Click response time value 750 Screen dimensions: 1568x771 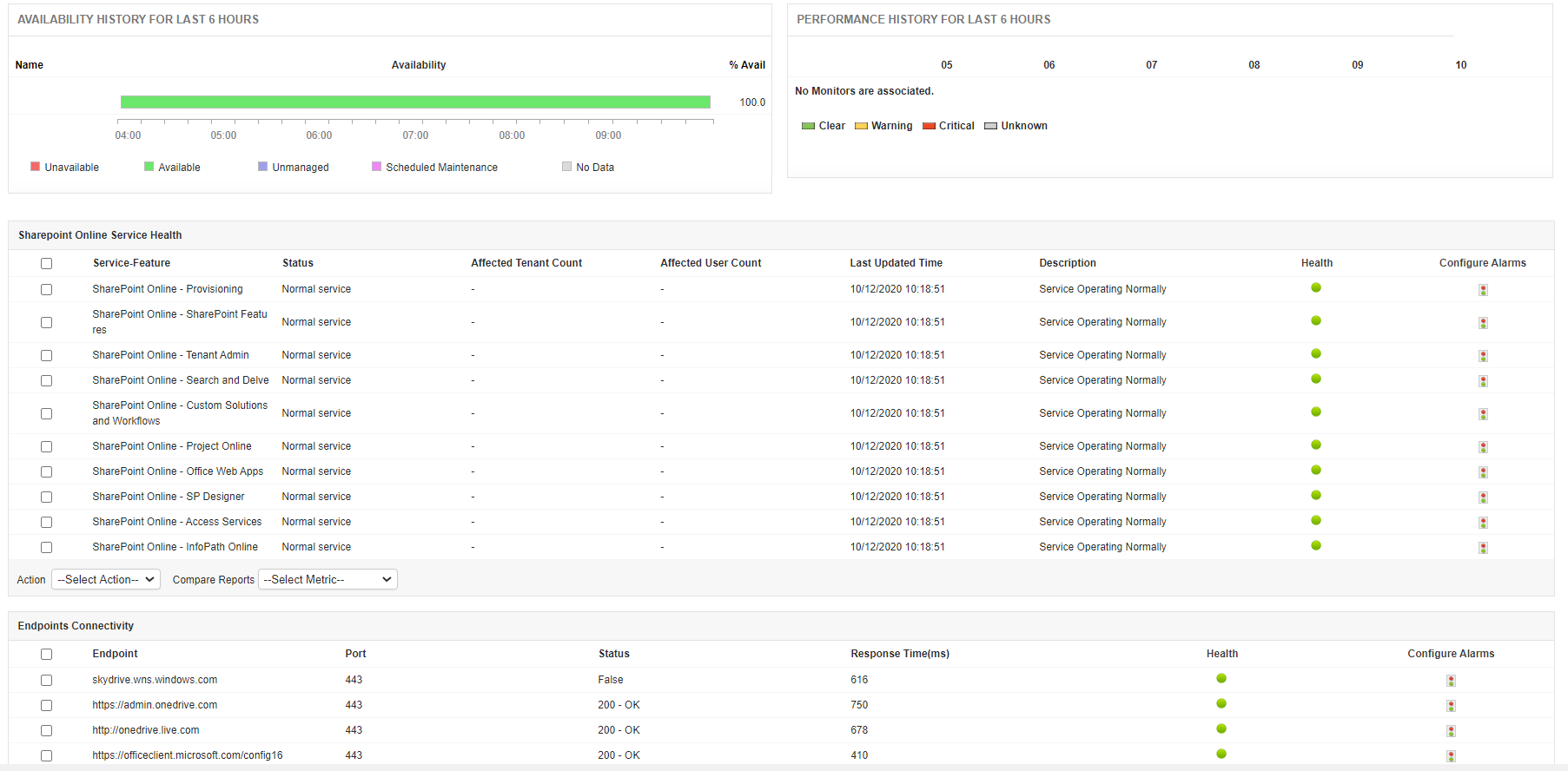[x=859, y=705]
